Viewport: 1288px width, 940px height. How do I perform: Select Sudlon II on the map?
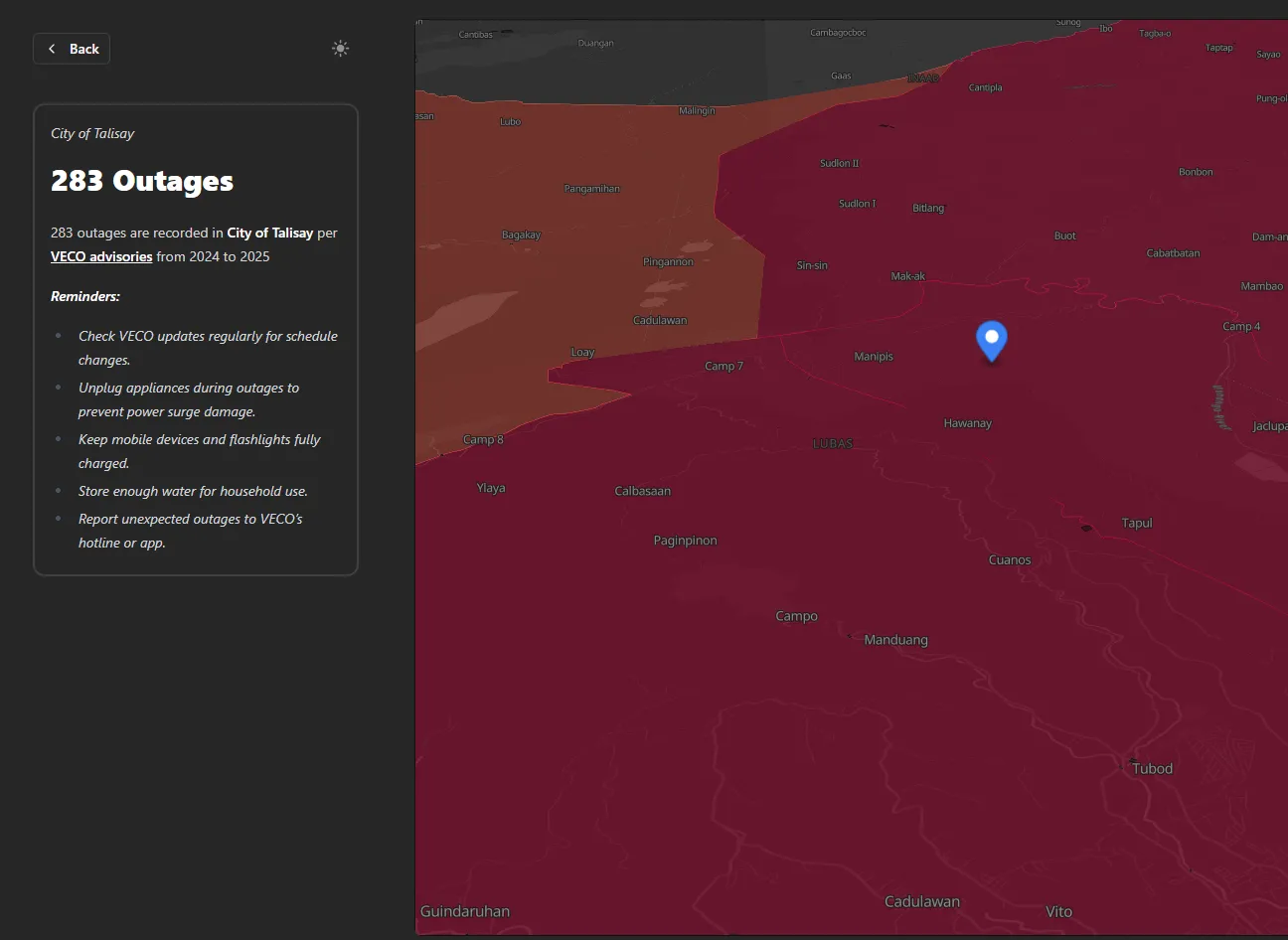click(839, 163)
